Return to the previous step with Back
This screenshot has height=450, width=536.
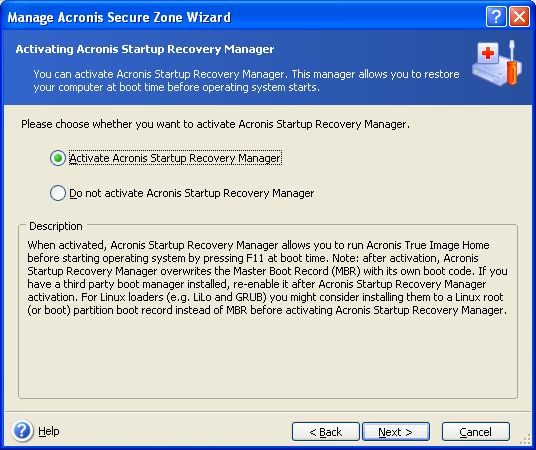tap(325, 432)
